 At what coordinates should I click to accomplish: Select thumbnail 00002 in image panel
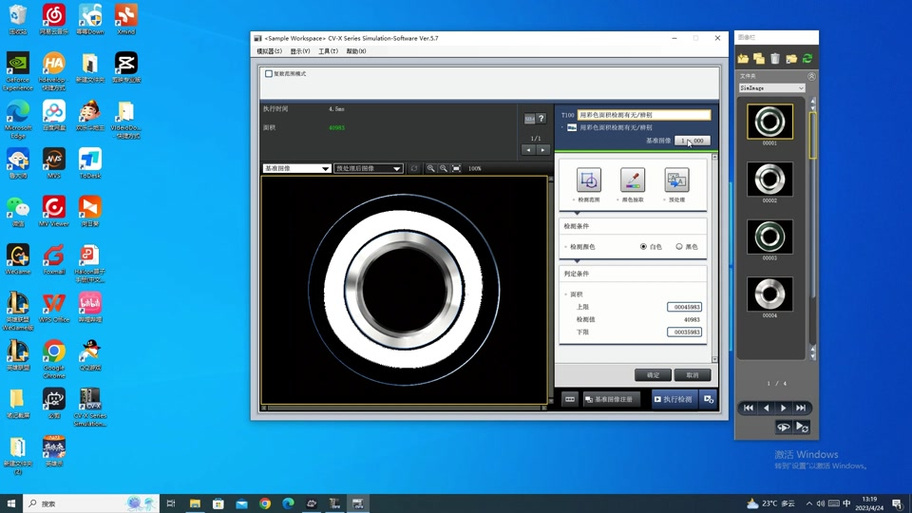click(770, 179)
